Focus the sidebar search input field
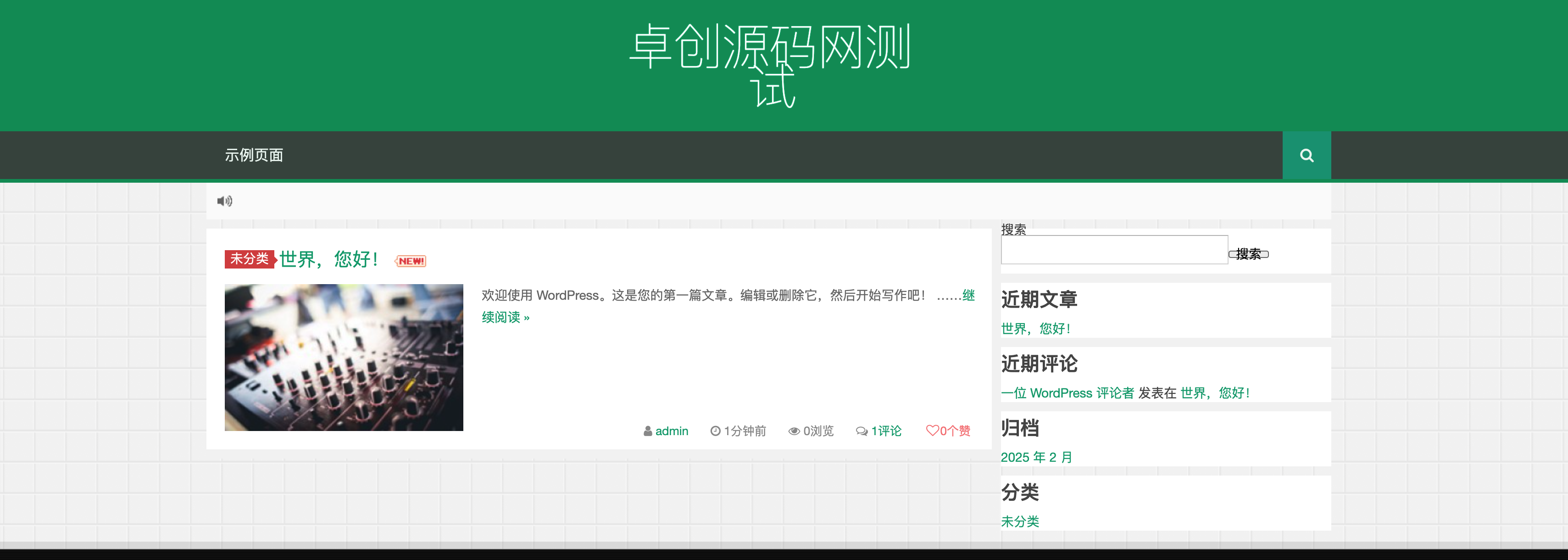The height and width of the screenshot is (560, 1568). [x=1114, y=250]
